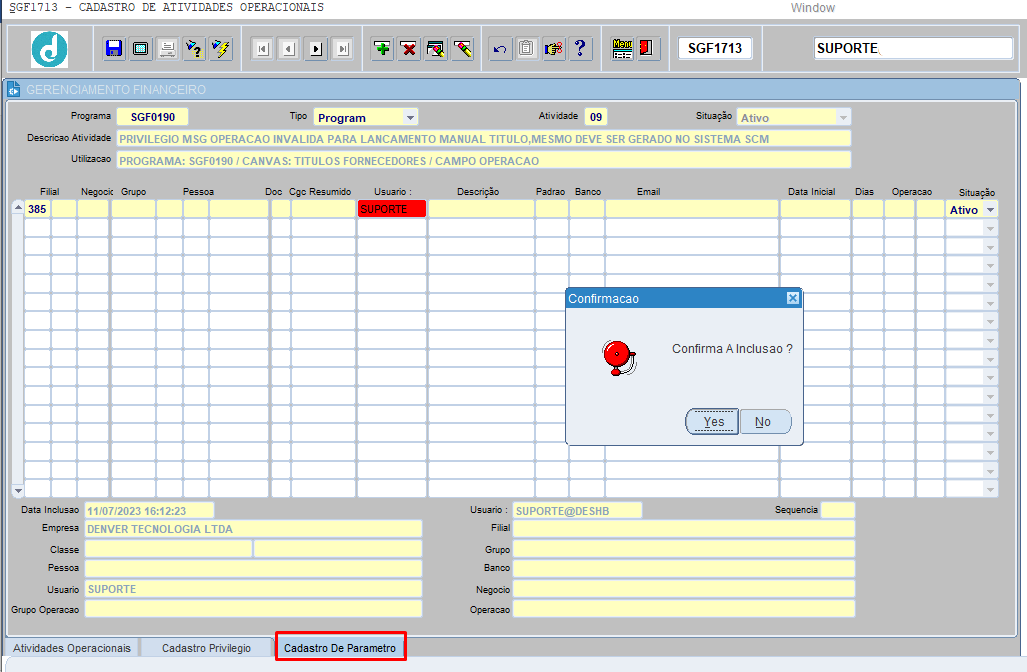Delete the record with the red X icon

pos(409,48)
